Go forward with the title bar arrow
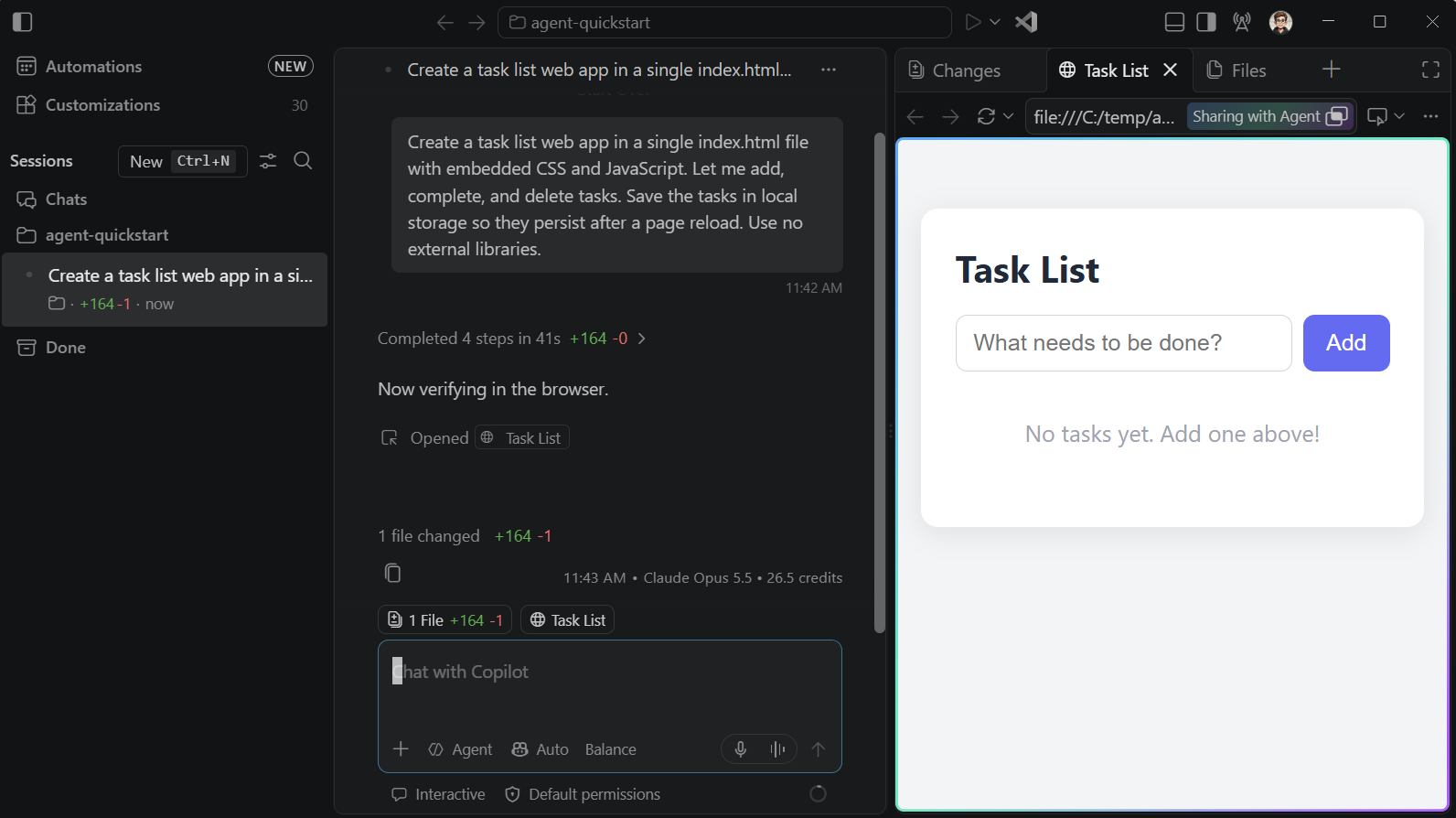The image size is (1456, 818). click(476, 22)
